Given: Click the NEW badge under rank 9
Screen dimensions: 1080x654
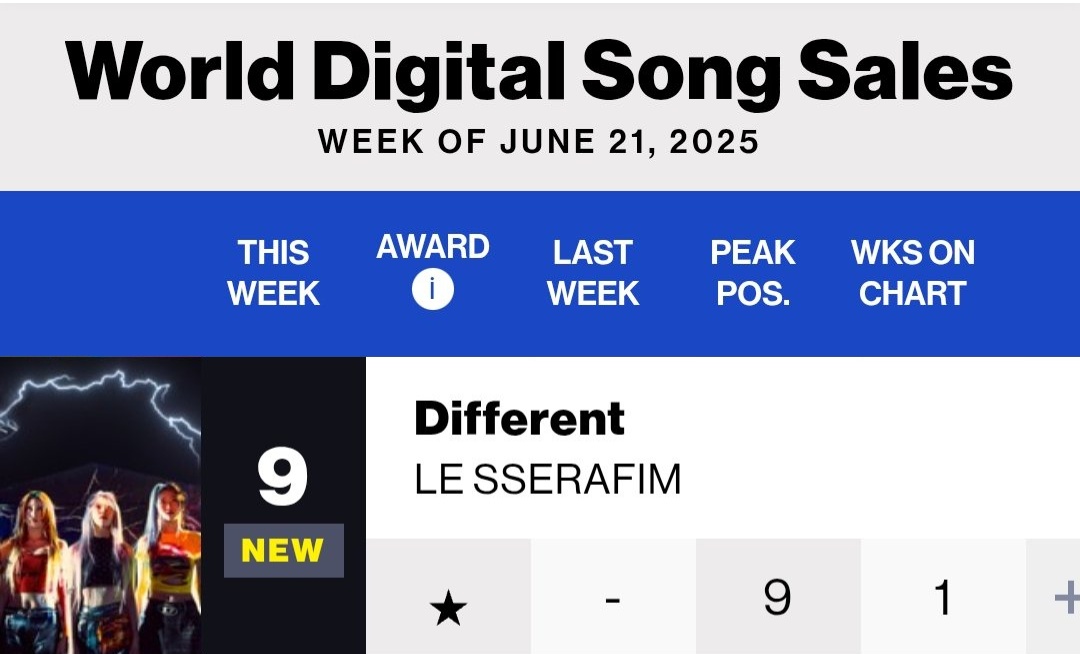Looking at the screenshot, I should (283, 550).
